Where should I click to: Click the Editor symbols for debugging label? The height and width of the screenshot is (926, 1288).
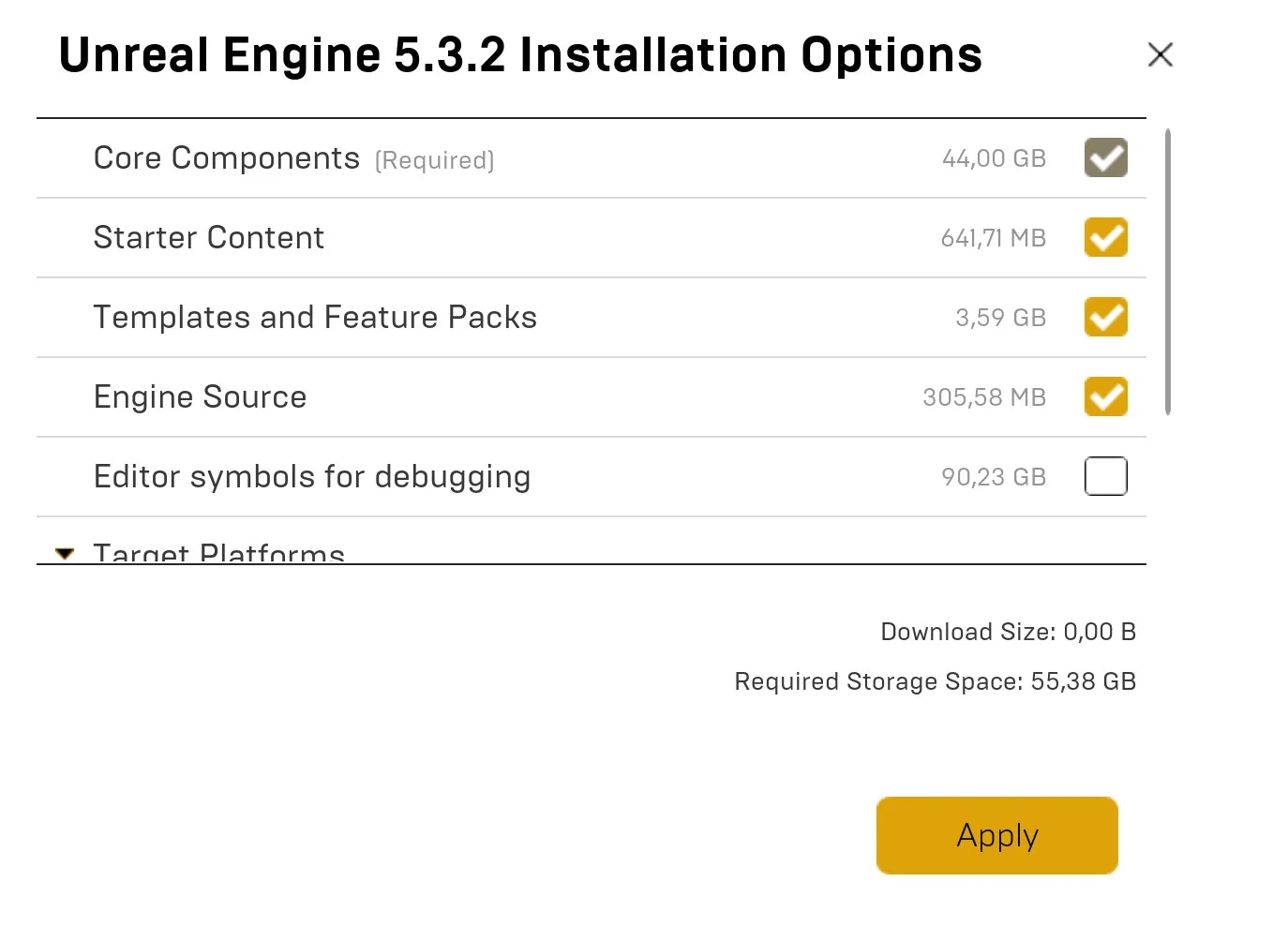pos(312,477)
